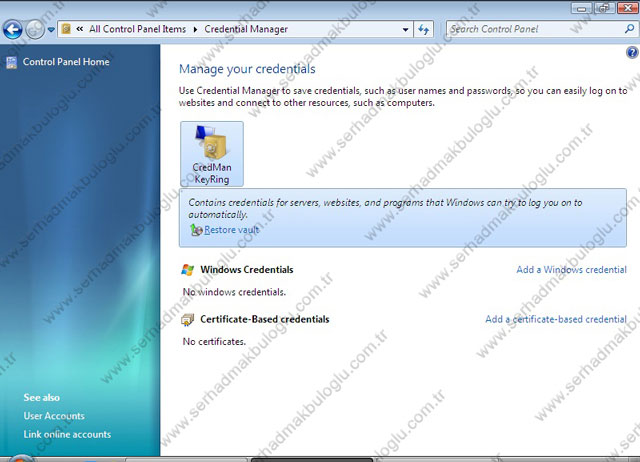Minimize the Credential Manager window
The image size is (640, 462).
(x=582, y=8)
